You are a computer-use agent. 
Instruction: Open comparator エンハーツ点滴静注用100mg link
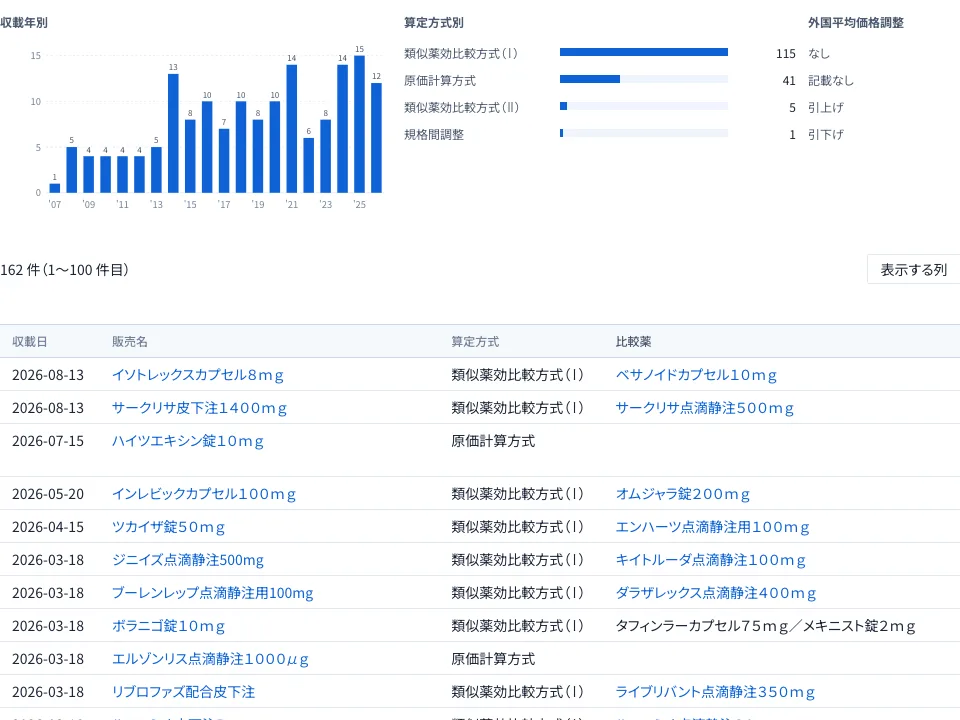coord(713,527)
